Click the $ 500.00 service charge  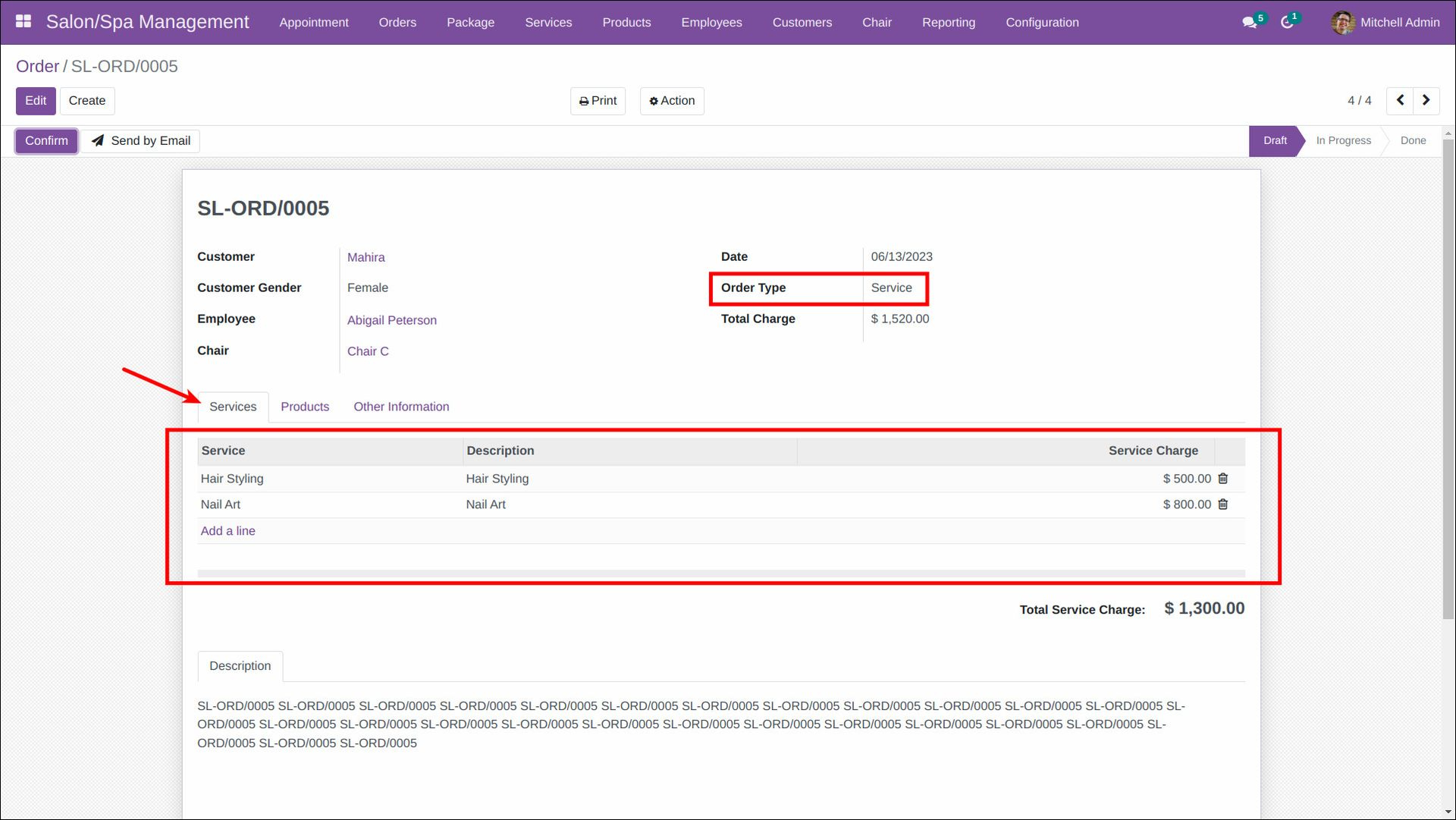click(x=1187, y=479)
